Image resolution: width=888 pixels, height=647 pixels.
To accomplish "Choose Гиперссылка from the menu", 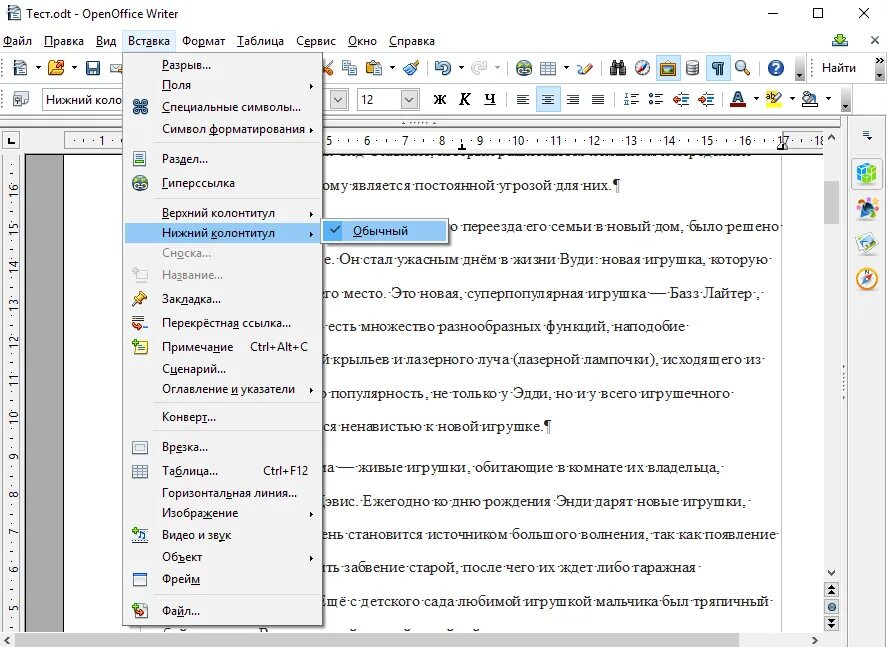I will click(x=223, y=184).
